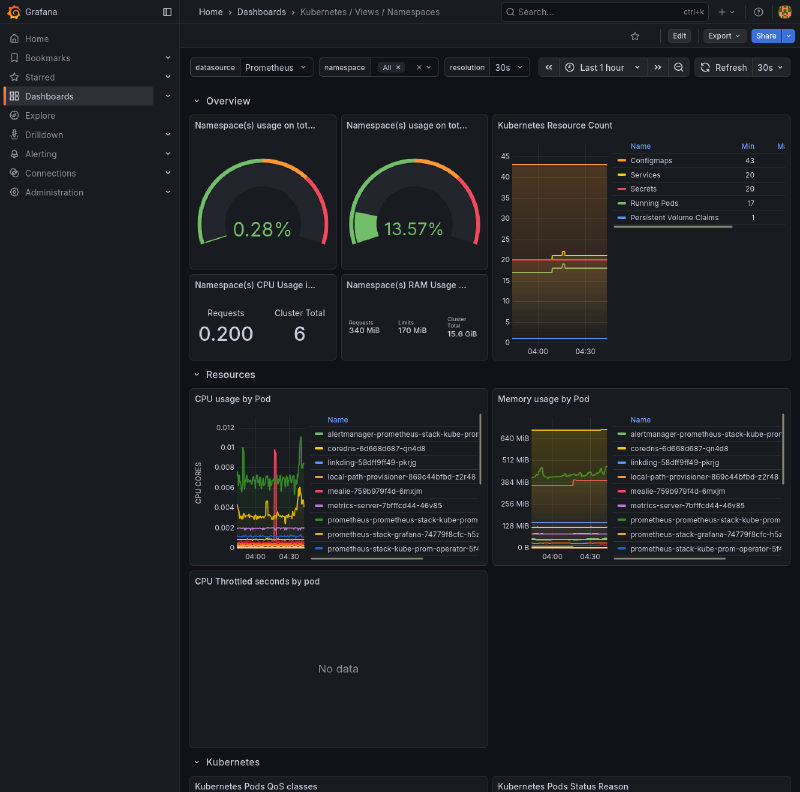Collapse the navigation sidebar

point(166,11)
